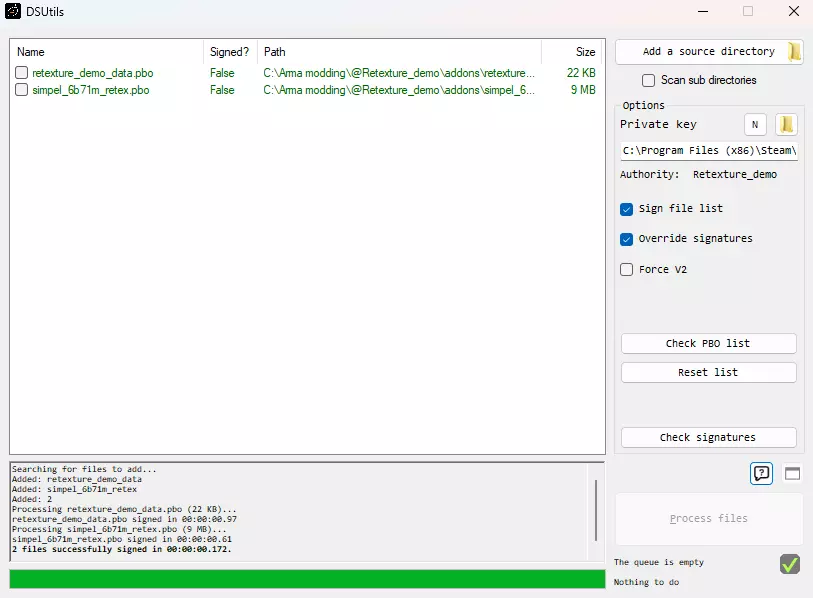Open the help question mark icon
Image resolution: width=813 pixels, height=598 pixels.
761,473
